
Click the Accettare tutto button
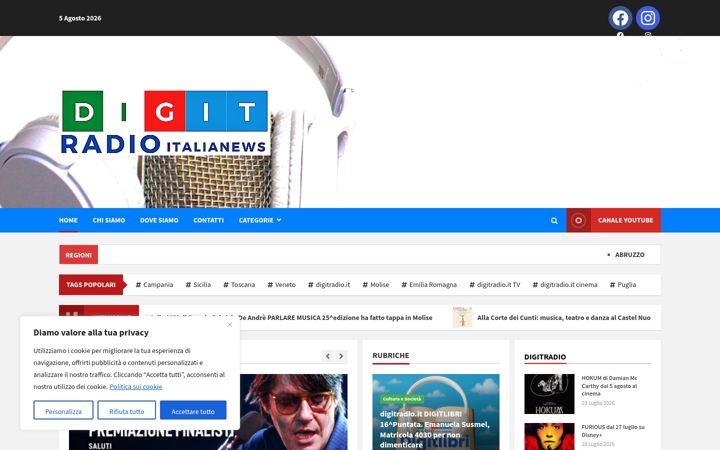(193, 410)
